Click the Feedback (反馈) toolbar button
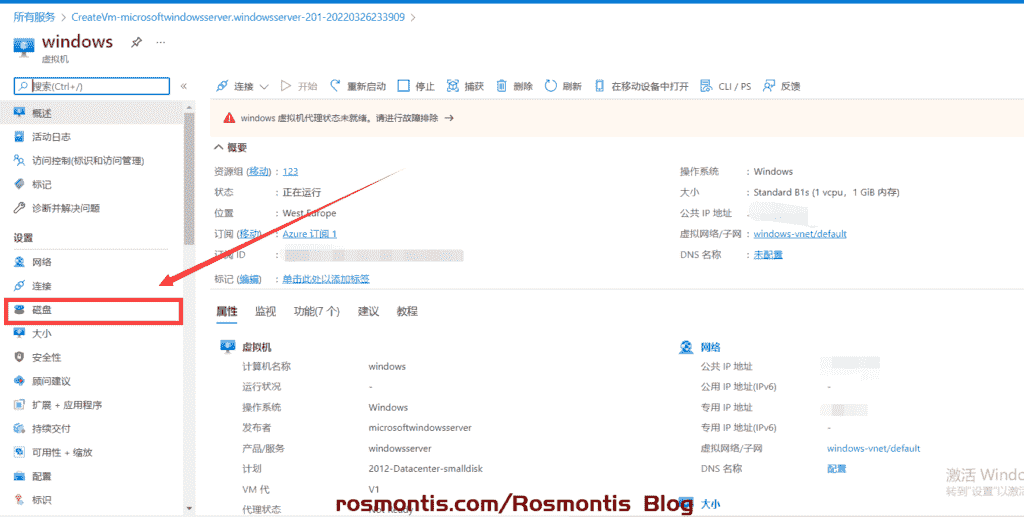The image size is (1024, 517). (782, 86)
